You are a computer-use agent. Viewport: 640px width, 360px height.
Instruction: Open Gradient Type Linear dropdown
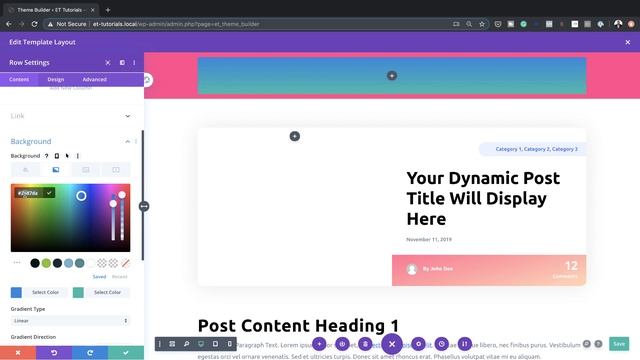(x=70, y=321)
